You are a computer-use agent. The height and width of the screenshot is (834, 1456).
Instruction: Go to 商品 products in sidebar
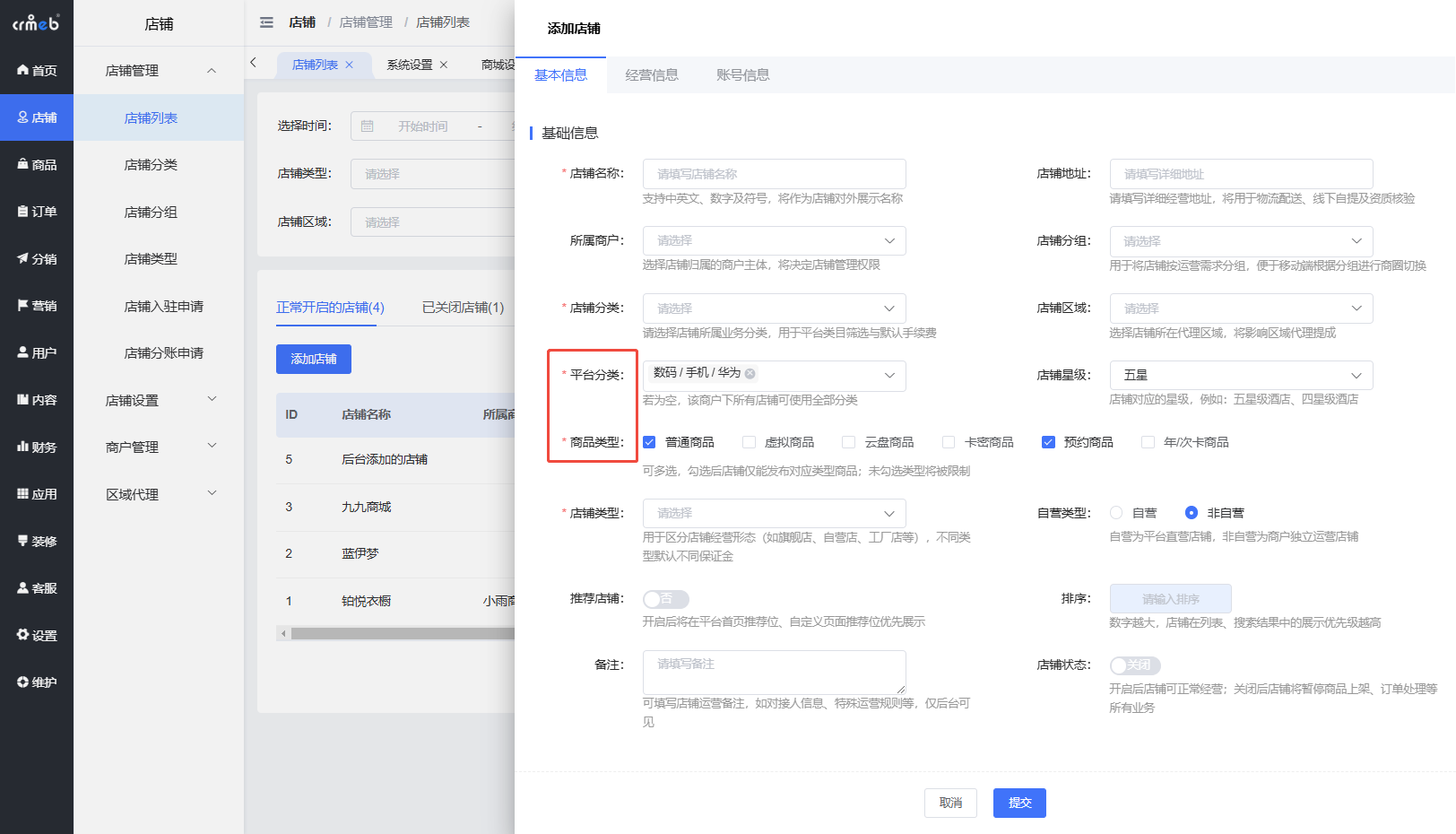point(36,165)
